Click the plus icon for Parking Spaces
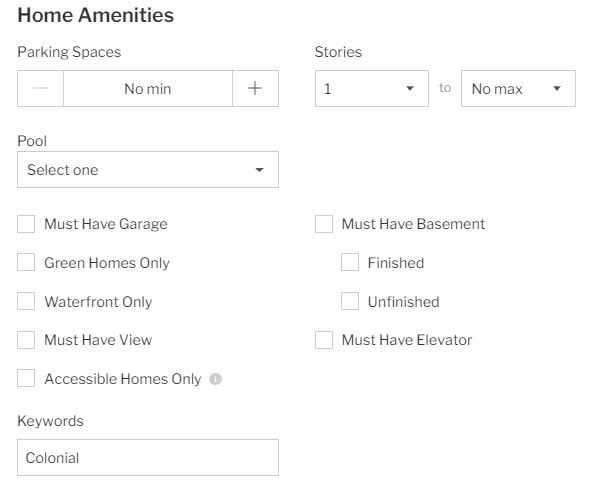597x498 pixels. pos(255,88)
